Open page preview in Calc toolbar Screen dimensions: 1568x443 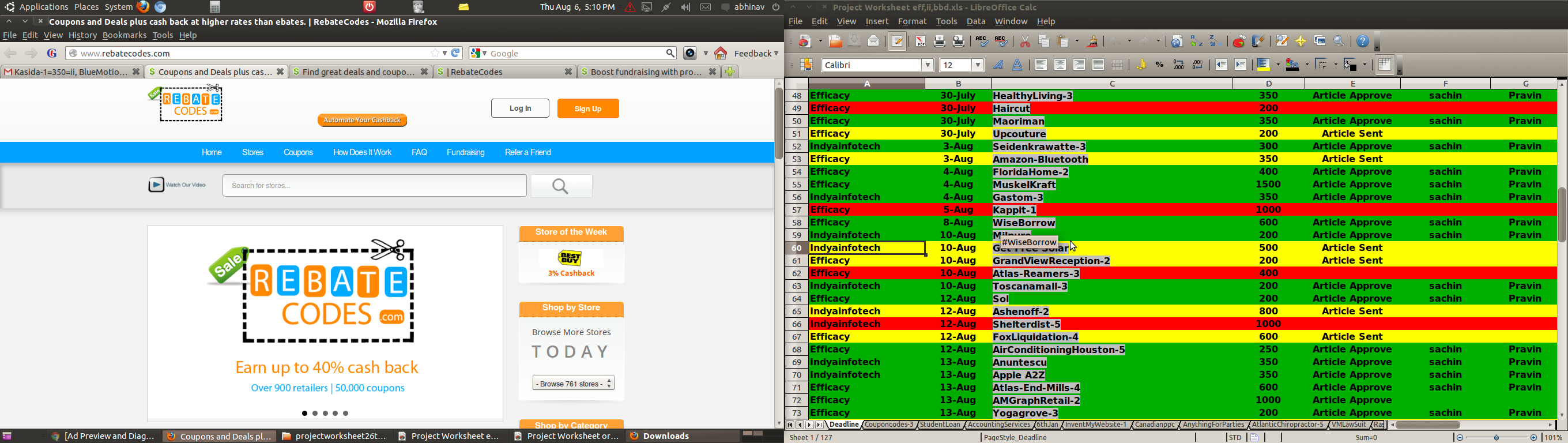click(x=959, y=42)
